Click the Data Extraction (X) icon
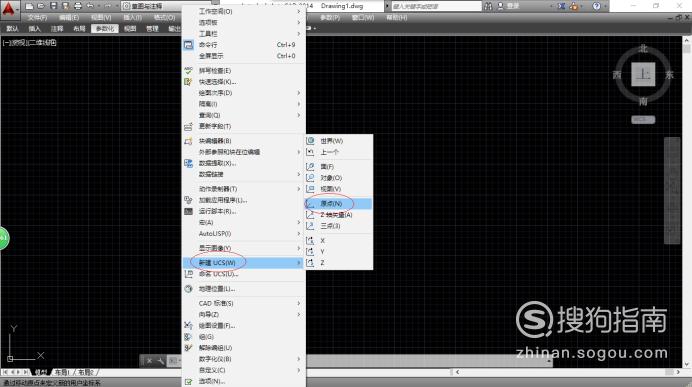The height and width of the screenshot is (387, 692). (188, 163)
